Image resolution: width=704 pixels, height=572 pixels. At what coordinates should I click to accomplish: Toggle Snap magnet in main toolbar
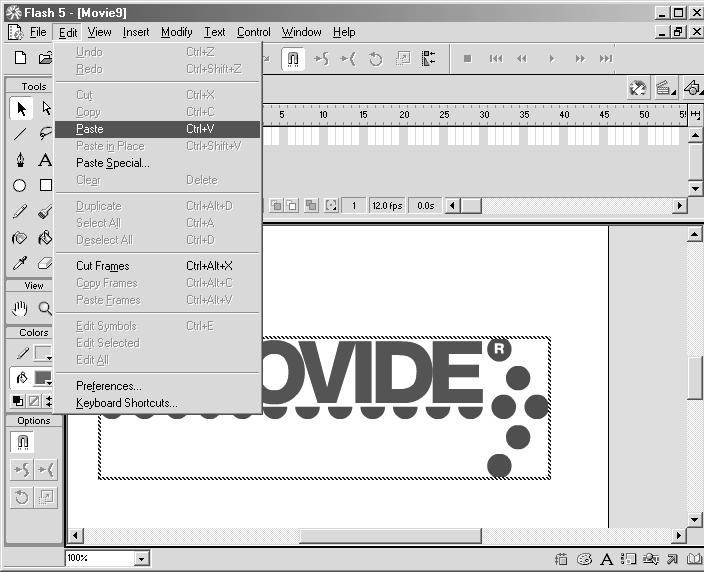[293, 59]
